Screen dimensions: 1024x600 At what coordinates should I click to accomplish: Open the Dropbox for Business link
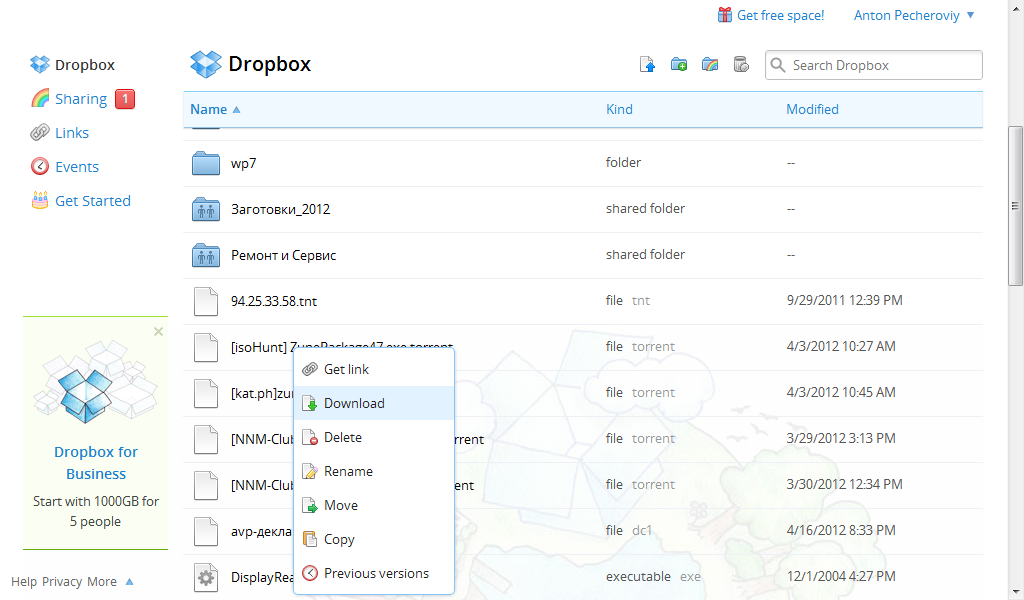96,463
